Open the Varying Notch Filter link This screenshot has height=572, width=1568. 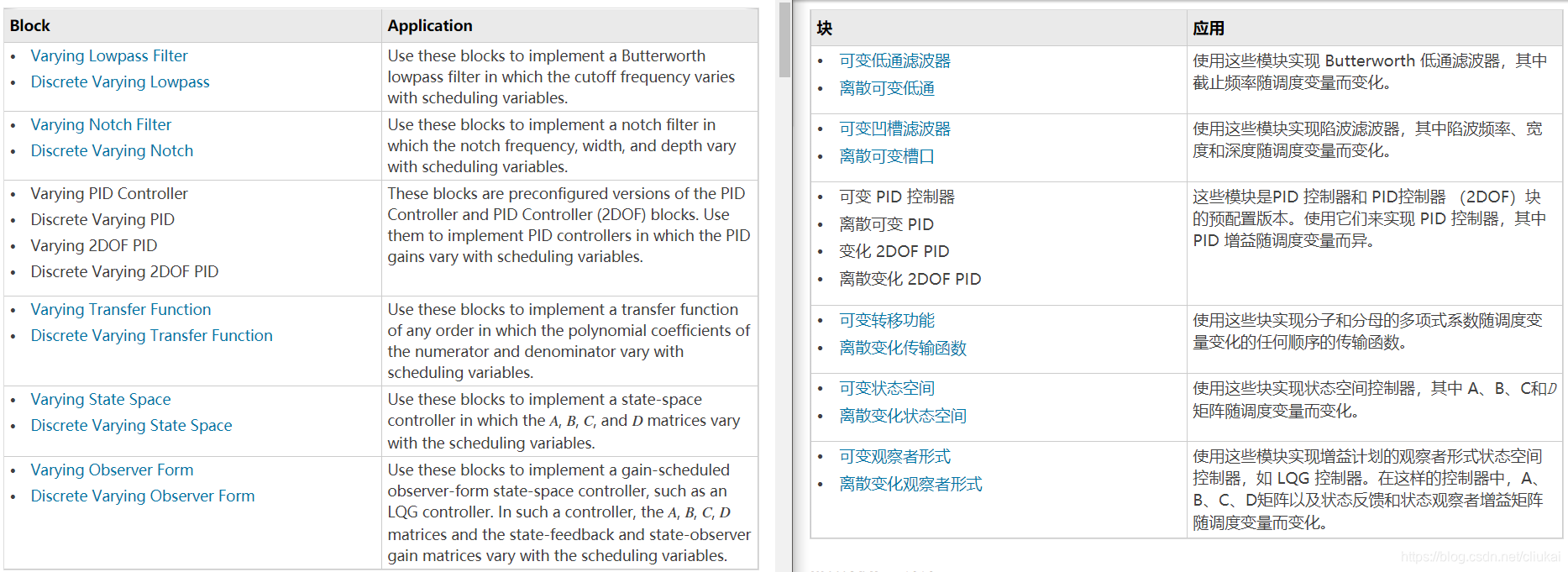(x=101, y=125)
